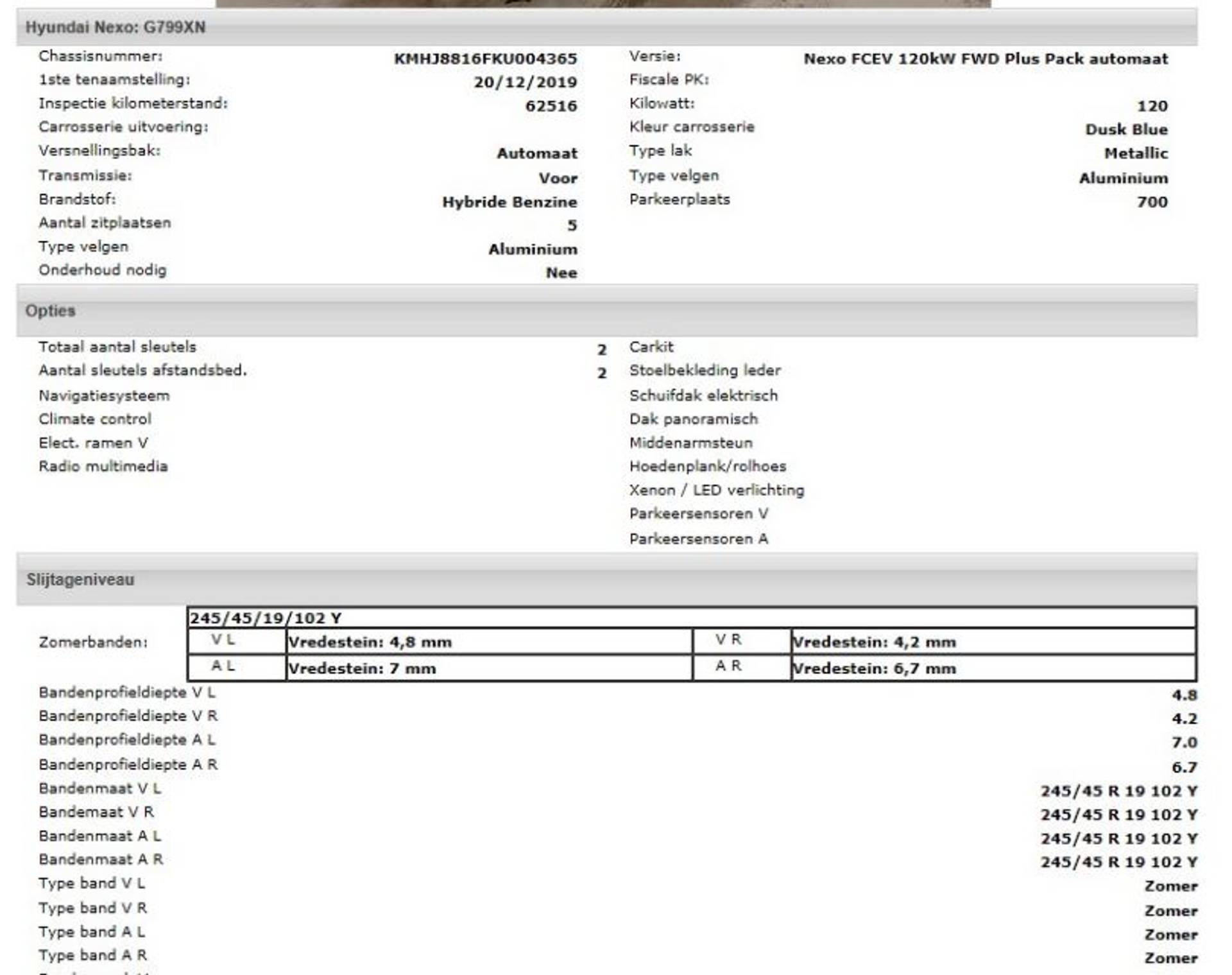Click the V L Vredestein 4,8 mm cell
Screen dimensions: 1232x975
(370, 642)
